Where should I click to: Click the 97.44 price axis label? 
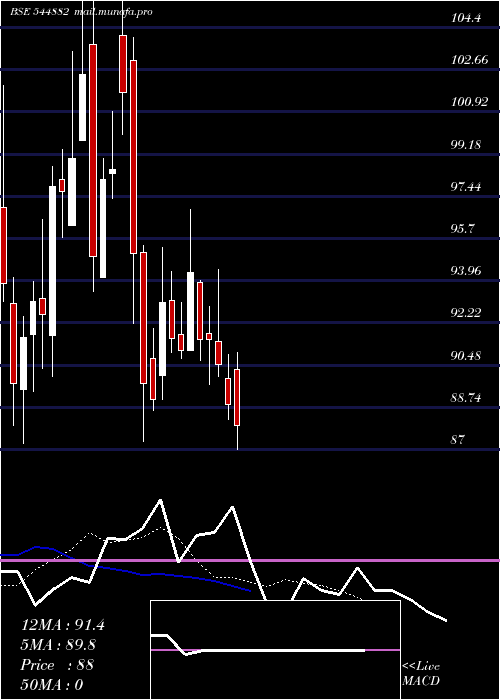tap(466, 187)
